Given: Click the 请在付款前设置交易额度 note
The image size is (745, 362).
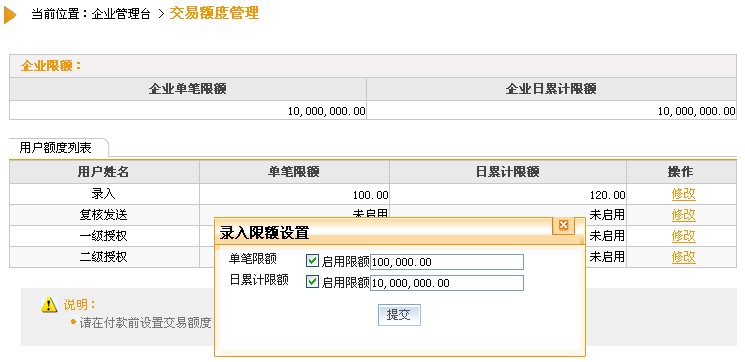Looking at the screenshot, I should [x=145, y=323].
